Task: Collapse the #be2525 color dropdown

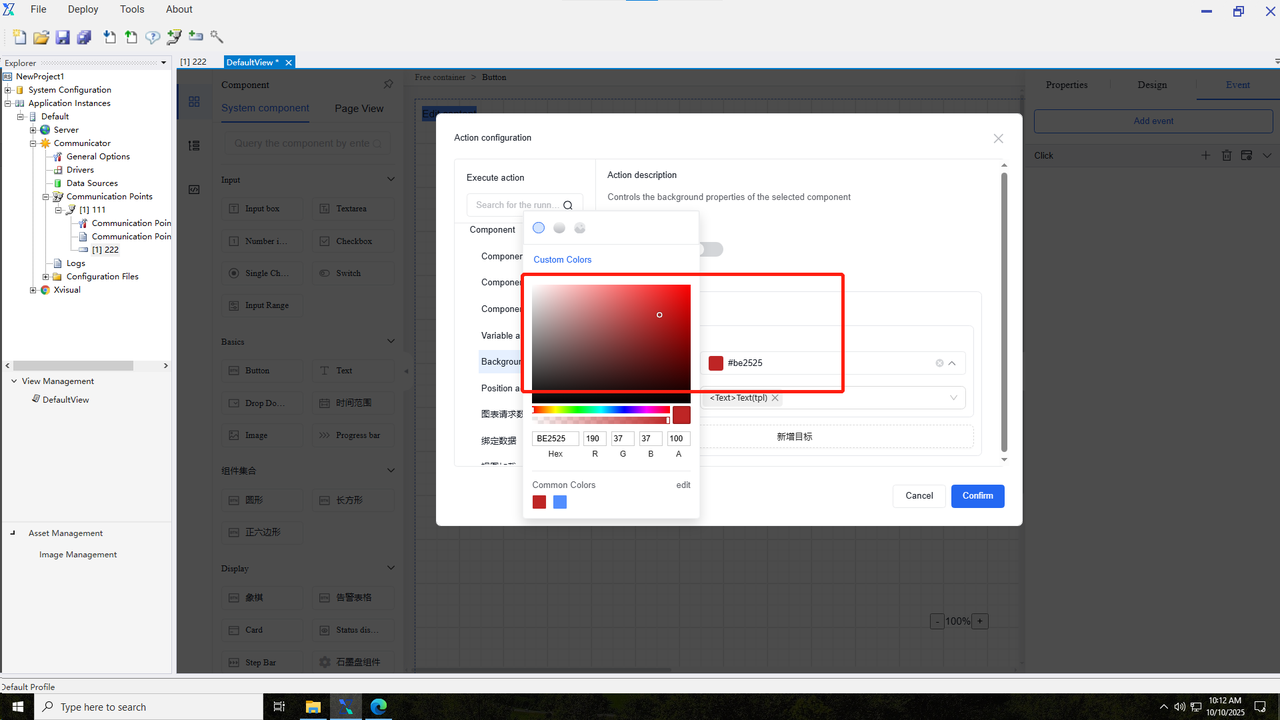Action: [952, 363]
